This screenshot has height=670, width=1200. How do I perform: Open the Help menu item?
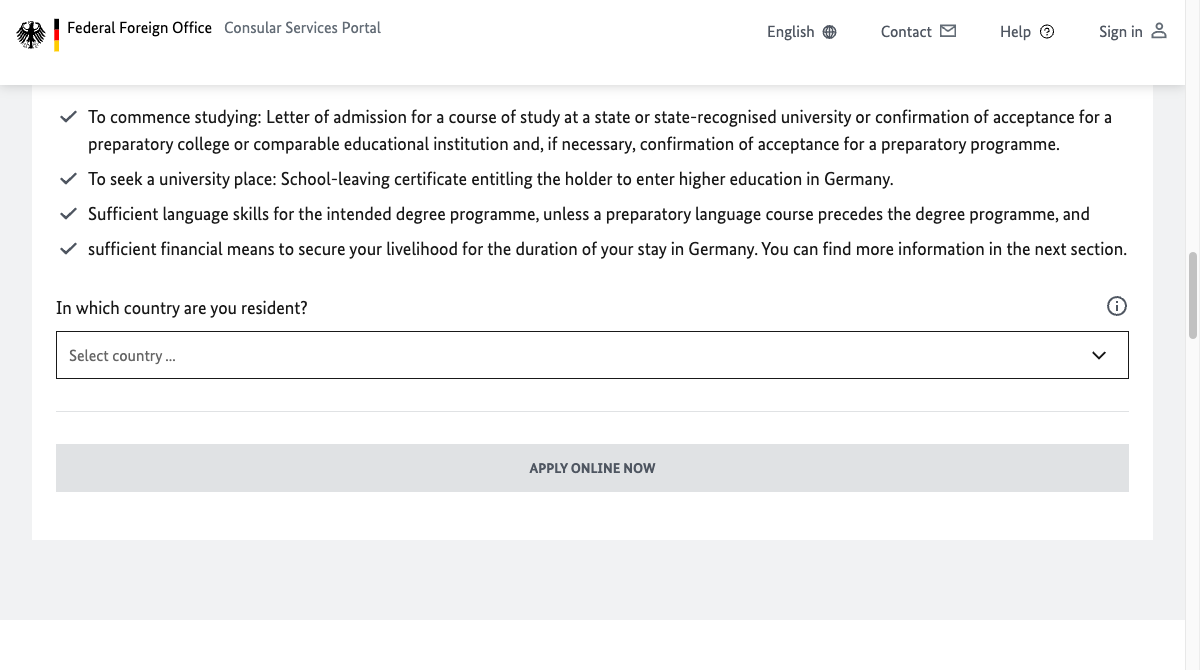[1015, 32]
